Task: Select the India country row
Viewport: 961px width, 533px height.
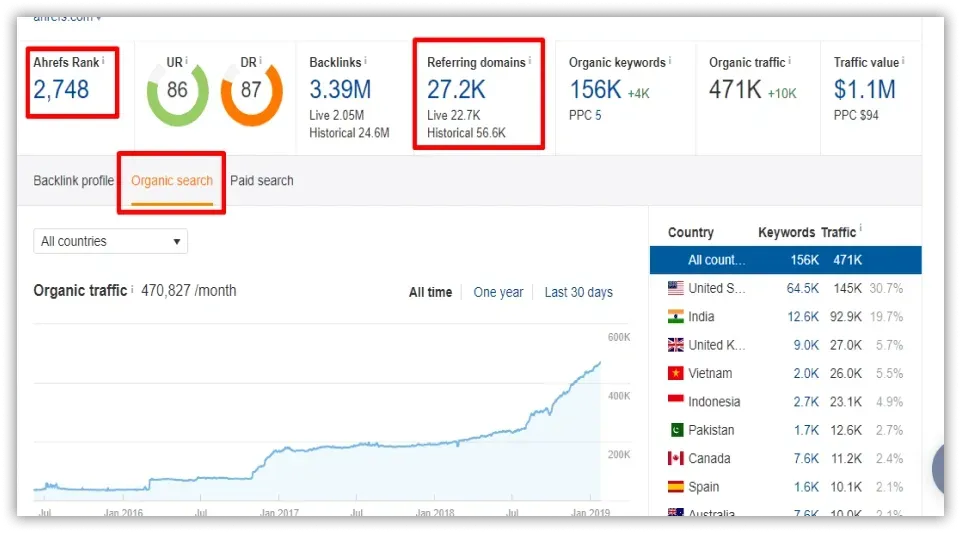Action: point(786,317)
